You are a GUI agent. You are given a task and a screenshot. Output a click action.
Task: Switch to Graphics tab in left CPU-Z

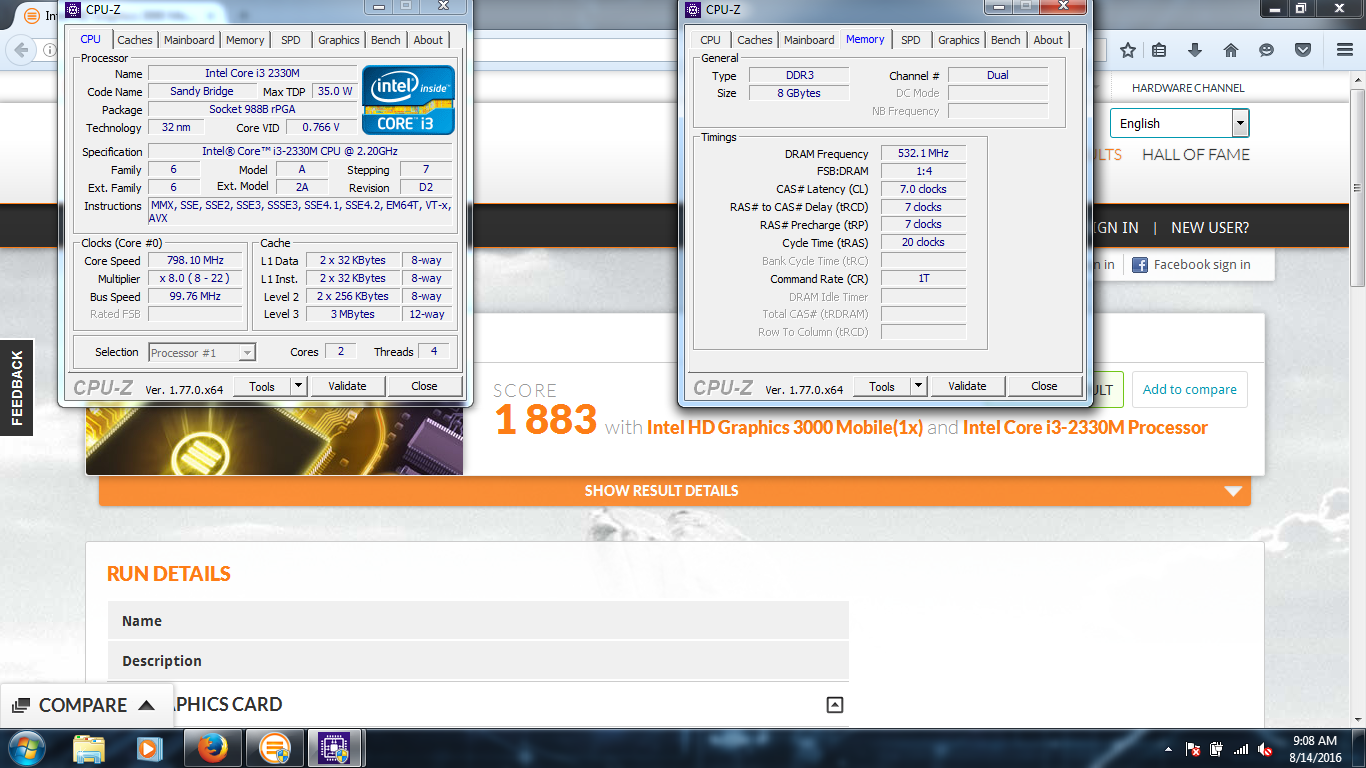(339, 40)
